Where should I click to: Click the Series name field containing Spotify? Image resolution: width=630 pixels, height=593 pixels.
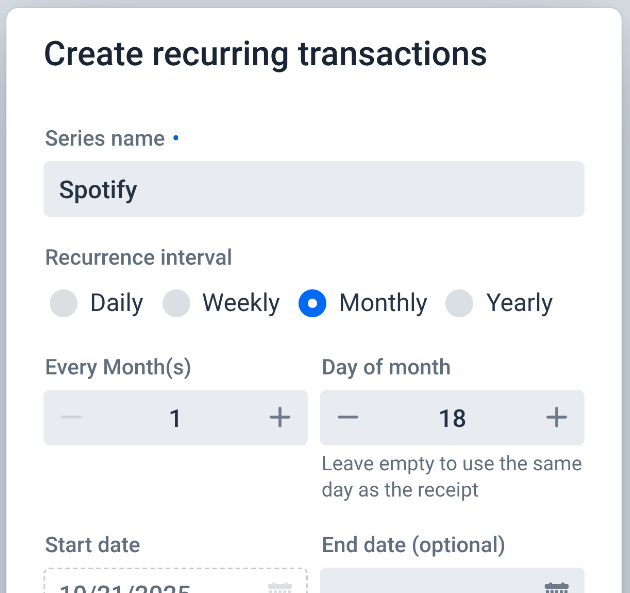[314, 189]
